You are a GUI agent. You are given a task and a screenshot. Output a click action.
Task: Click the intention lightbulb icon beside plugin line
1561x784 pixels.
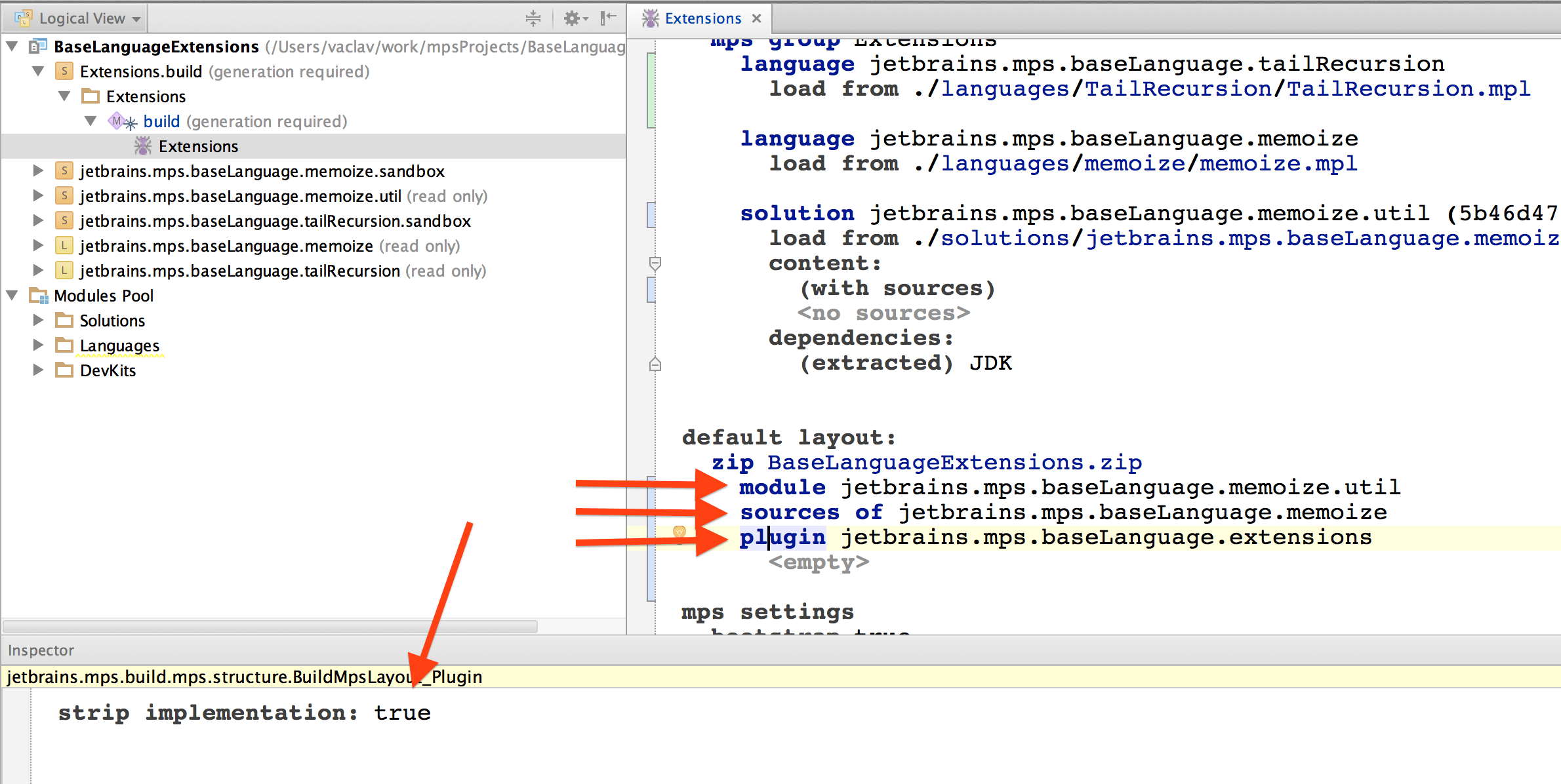point(679,532)
